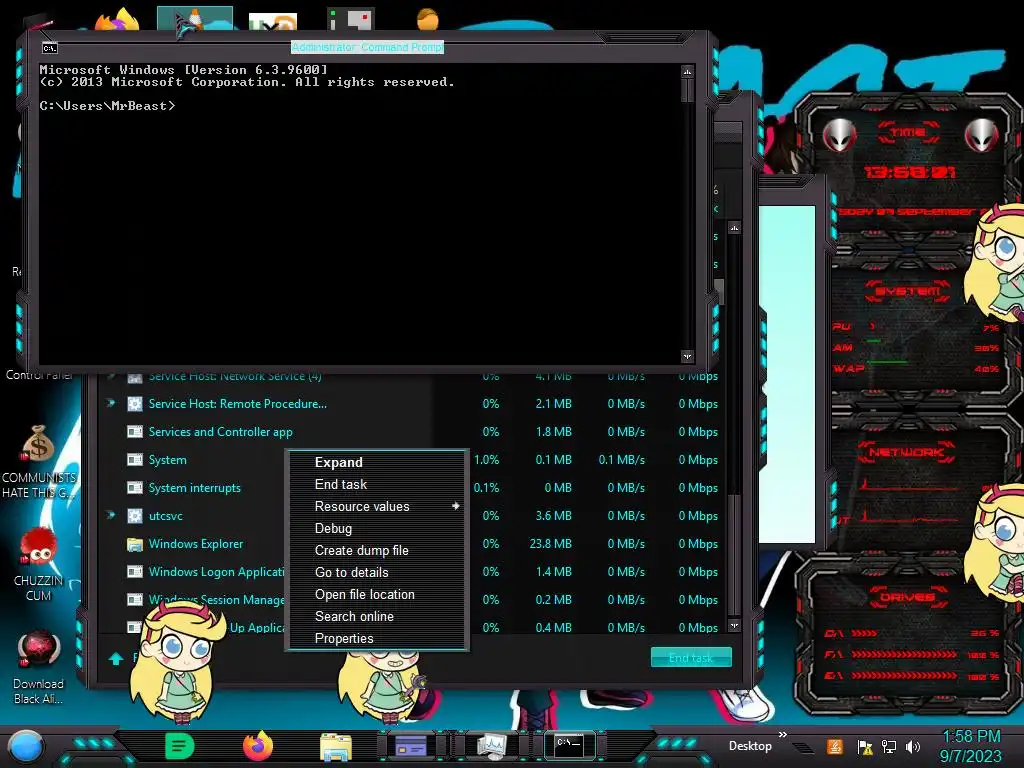The width and height of the screenshot is (1024, 768).
Task: Show hidden taskbar toolbar items chevron
Action: [782, 735]
